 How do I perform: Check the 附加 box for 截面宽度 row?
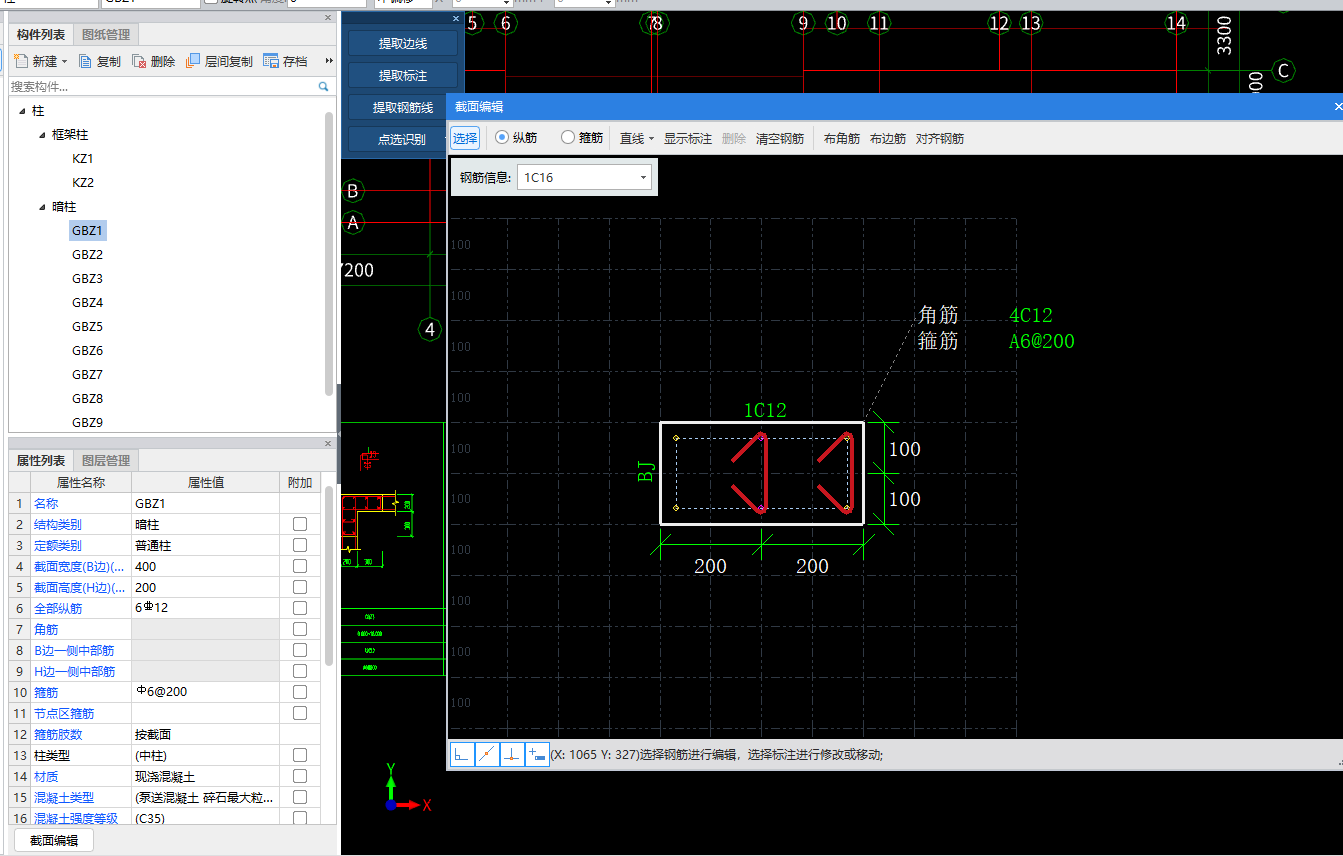pos(300,566)
